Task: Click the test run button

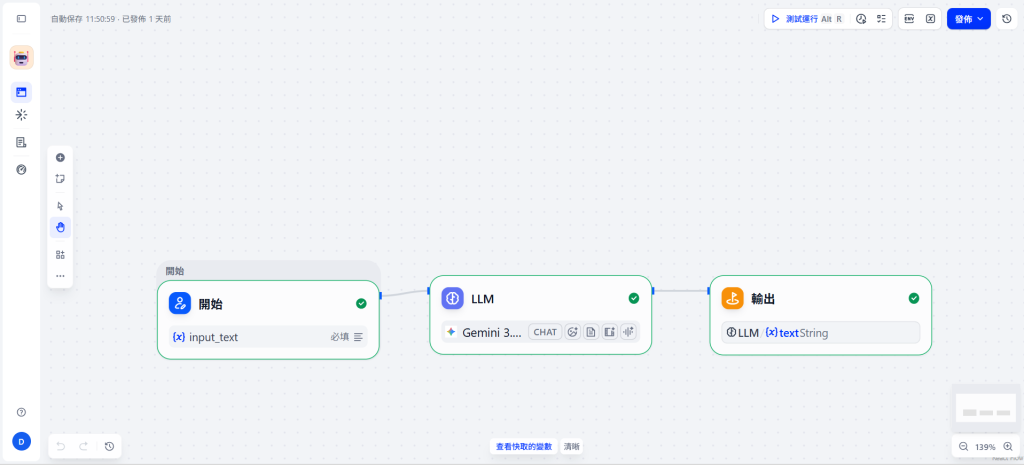Action: click(807, 19)
